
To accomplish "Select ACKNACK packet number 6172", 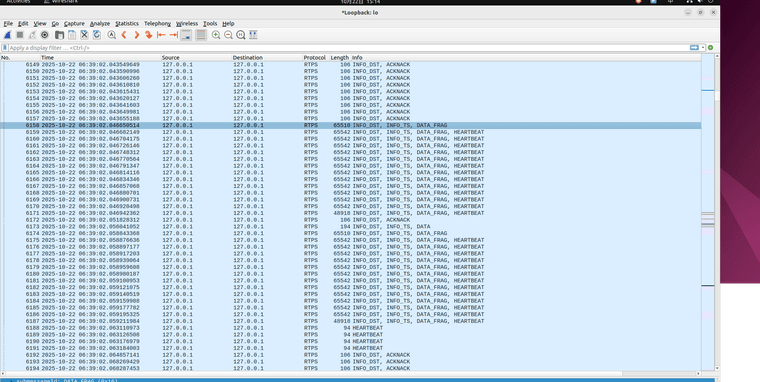I will click(350, 220).
